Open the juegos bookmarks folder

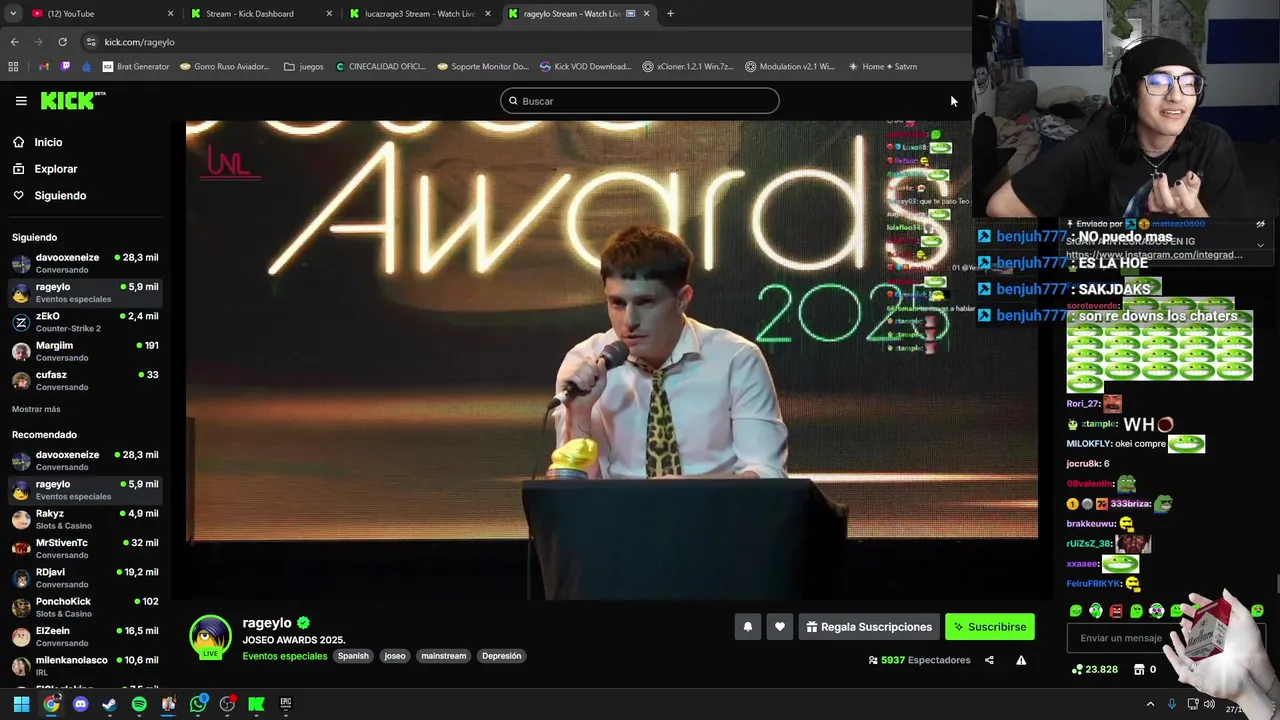tap(304, 67)
